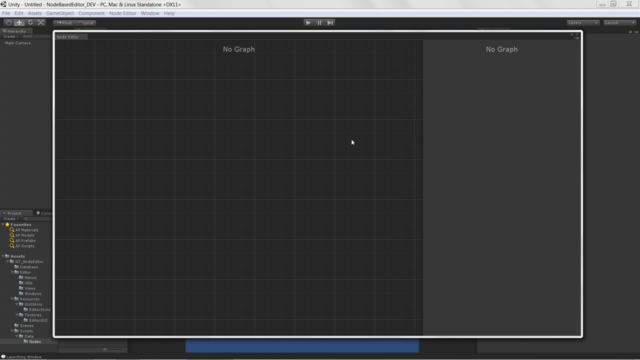This screenshot has height=360, width=640.
Task: Select the Hand tool in toolbar
Action: pos(9,23)
